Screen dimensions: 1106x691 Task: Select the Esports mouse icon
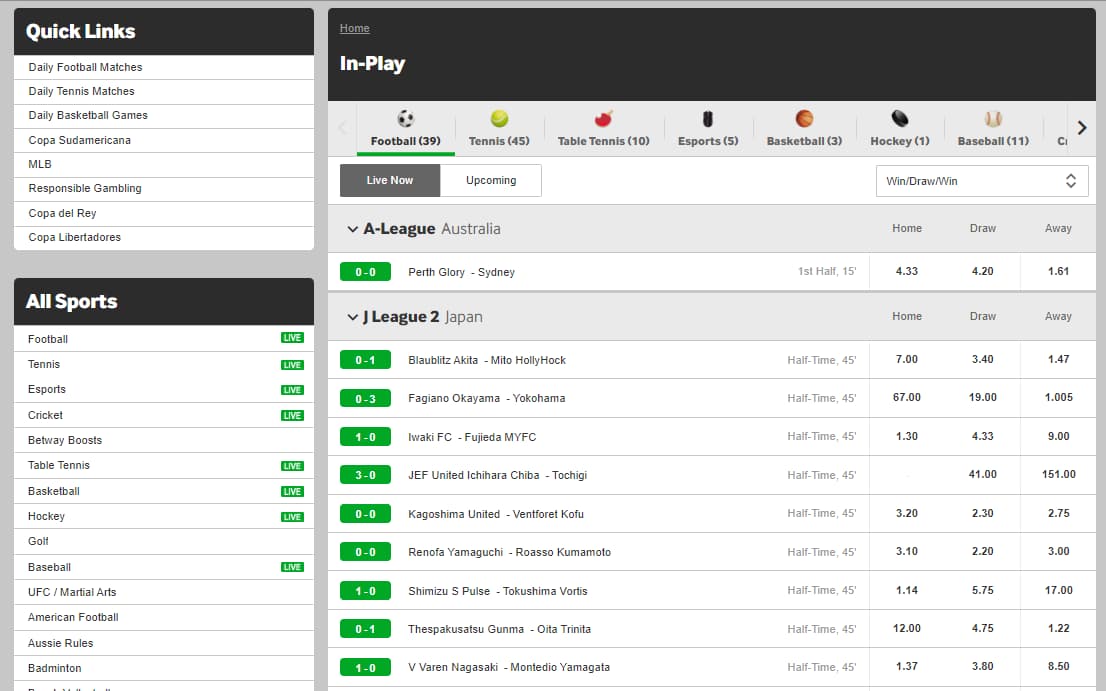click(x=708, y=118)
